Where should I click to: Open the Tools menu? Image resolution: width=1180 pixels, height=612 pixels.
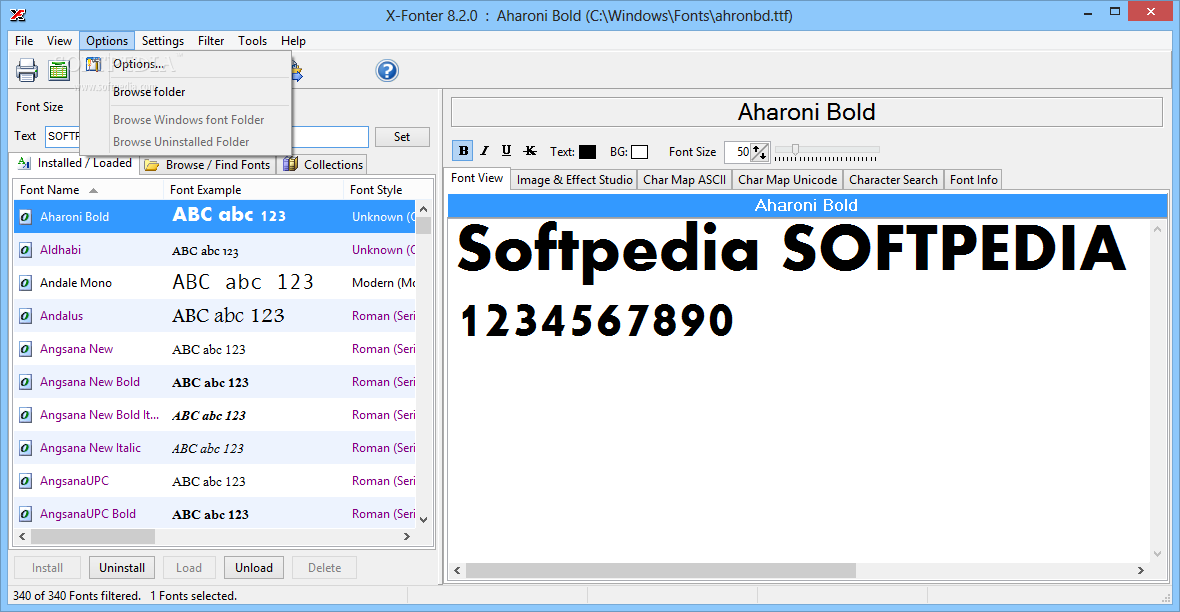252,41
